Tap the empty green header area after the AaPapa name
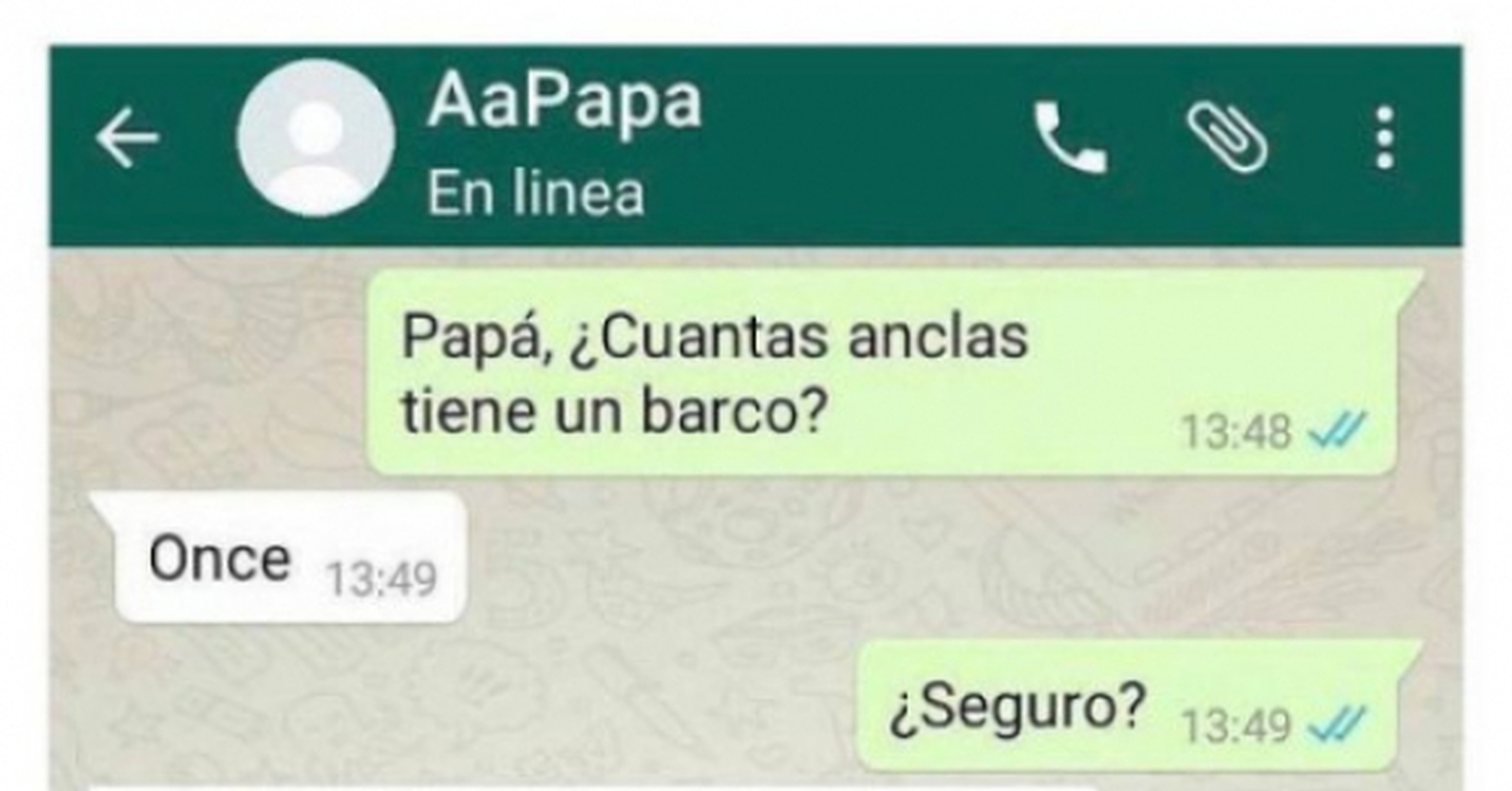 [x=862, y=138]
